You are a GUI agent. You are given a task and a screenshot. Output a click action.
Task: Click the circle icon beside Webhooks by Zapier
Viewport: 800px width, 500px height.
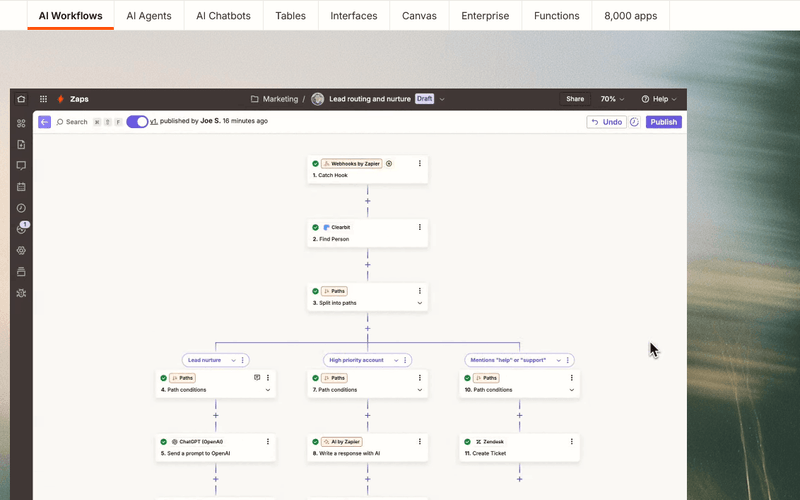pyautogui.click(x=389, y=164)
